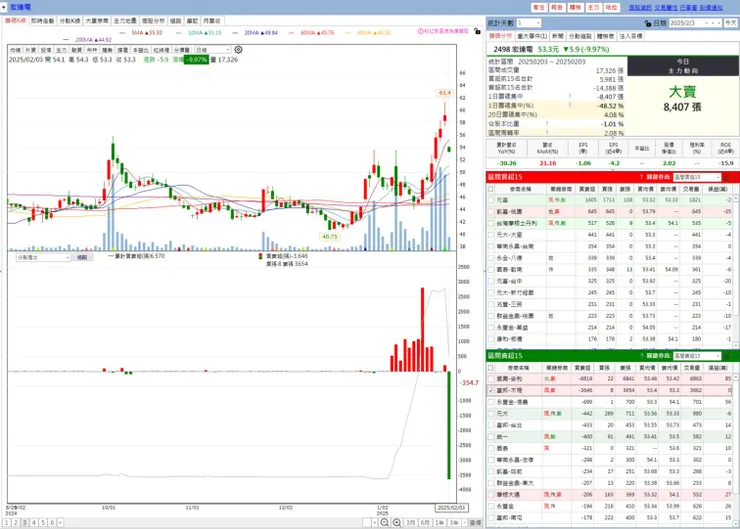Toggle lock icon beside 日期 label

(x=648, y=23)
